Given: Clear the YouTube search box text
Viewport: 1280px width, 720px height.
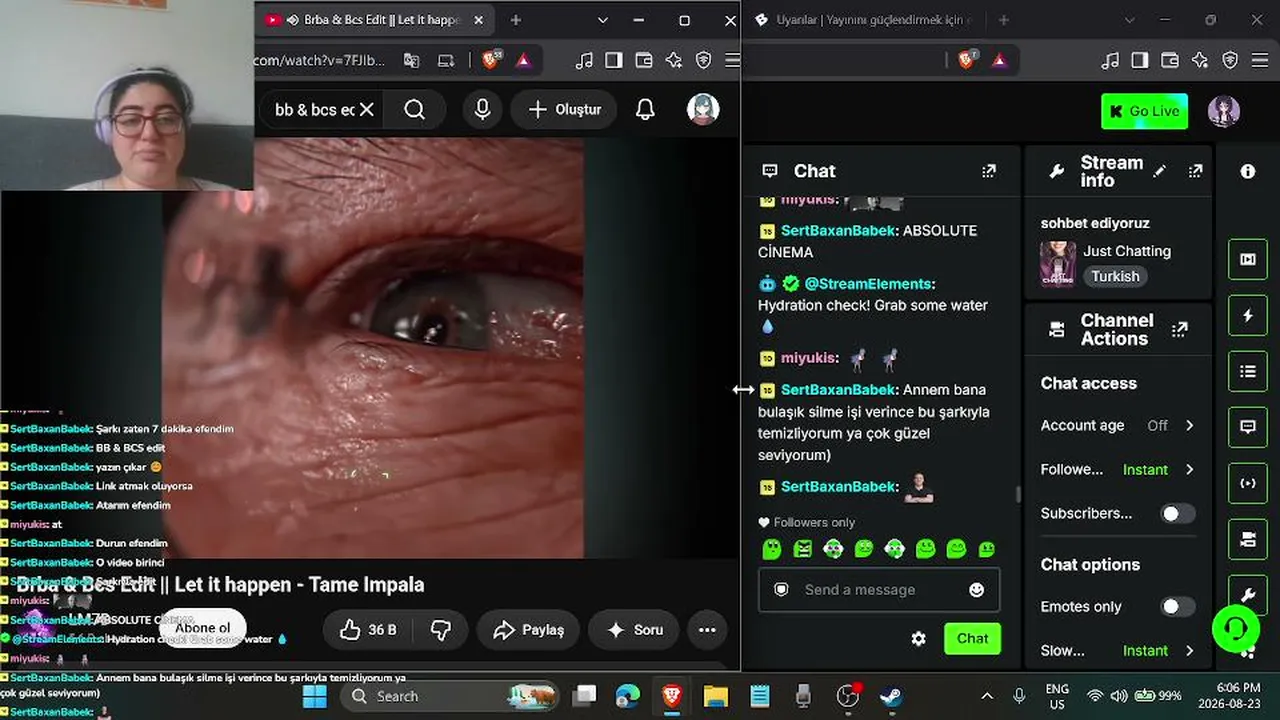Looking at the screenshot, I should (367, 109).
